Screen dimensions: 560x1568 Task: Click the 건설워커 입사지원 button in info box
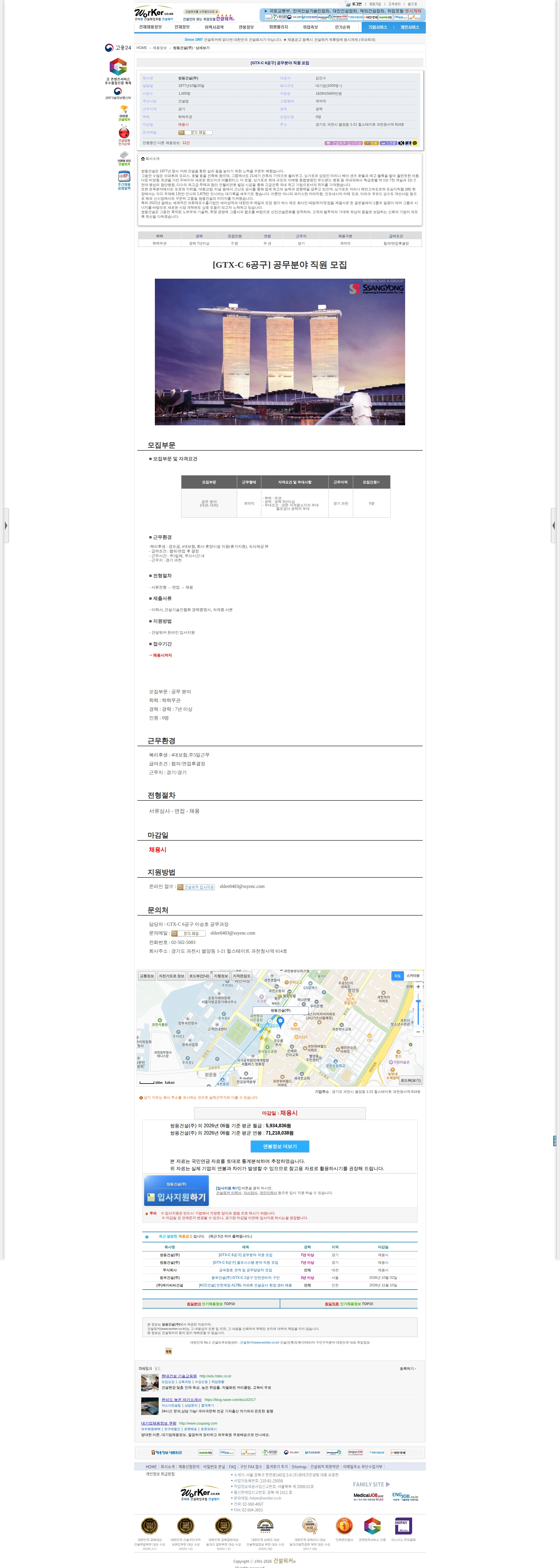click(344, 143)
